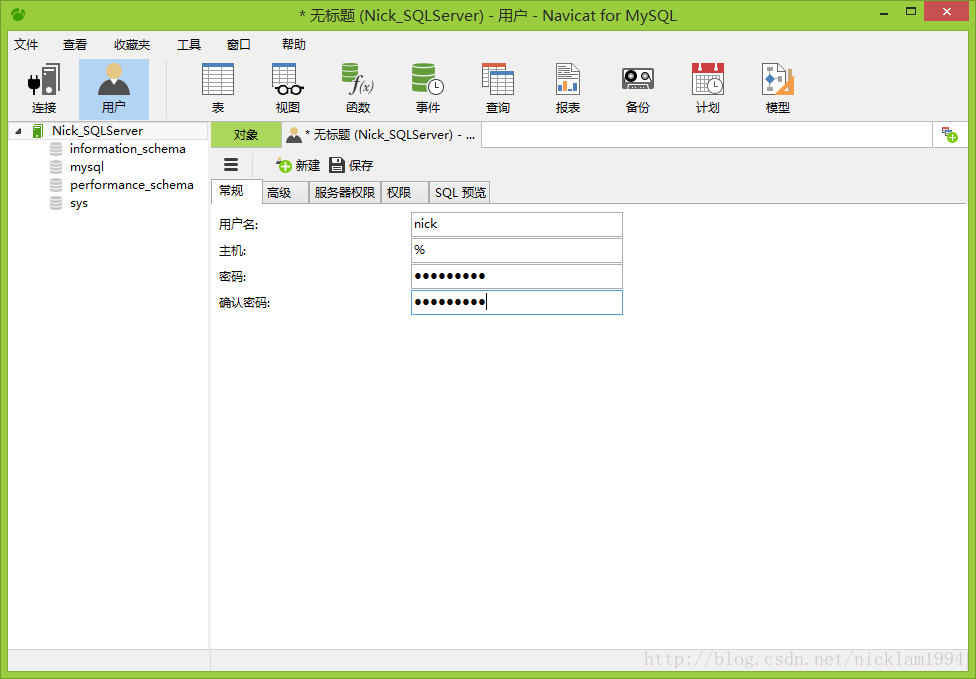
Task: Select the mysql database name
Action: (x=87, y=167)
